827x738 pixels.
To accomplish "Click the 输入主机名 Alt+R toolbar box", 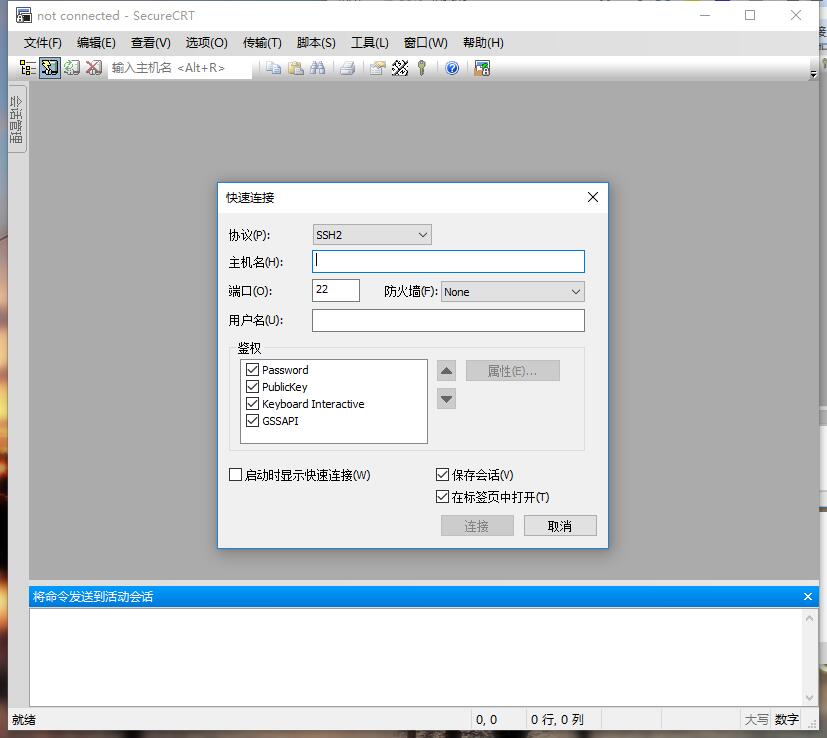I will (x=179, y=68).
